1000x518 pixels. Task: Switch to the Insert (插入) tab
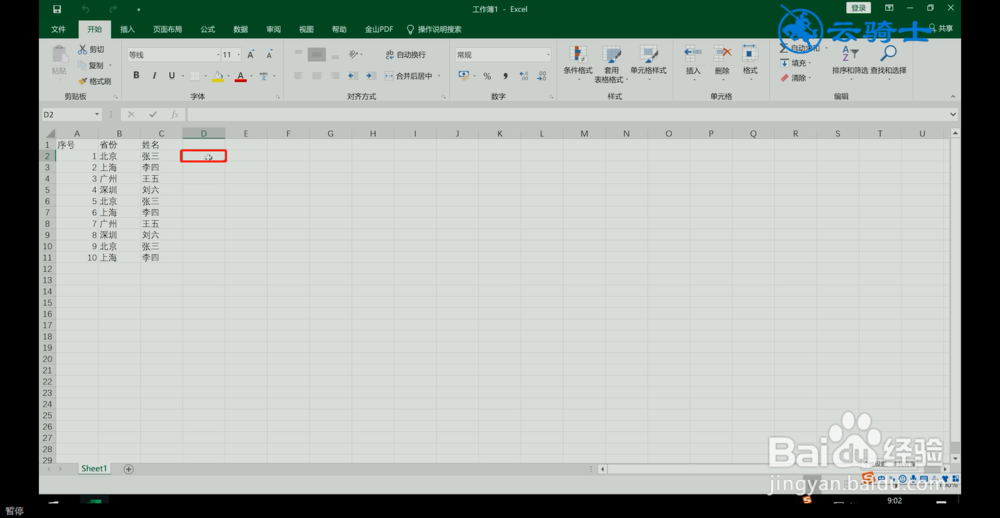tap(128, 29)
